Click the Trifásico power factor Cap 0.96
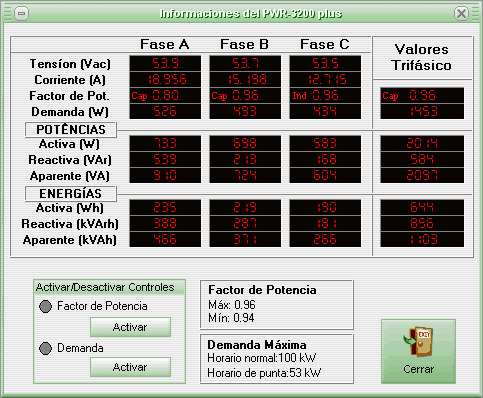Screen dimensions: 483x398 [x=422, y=95]
